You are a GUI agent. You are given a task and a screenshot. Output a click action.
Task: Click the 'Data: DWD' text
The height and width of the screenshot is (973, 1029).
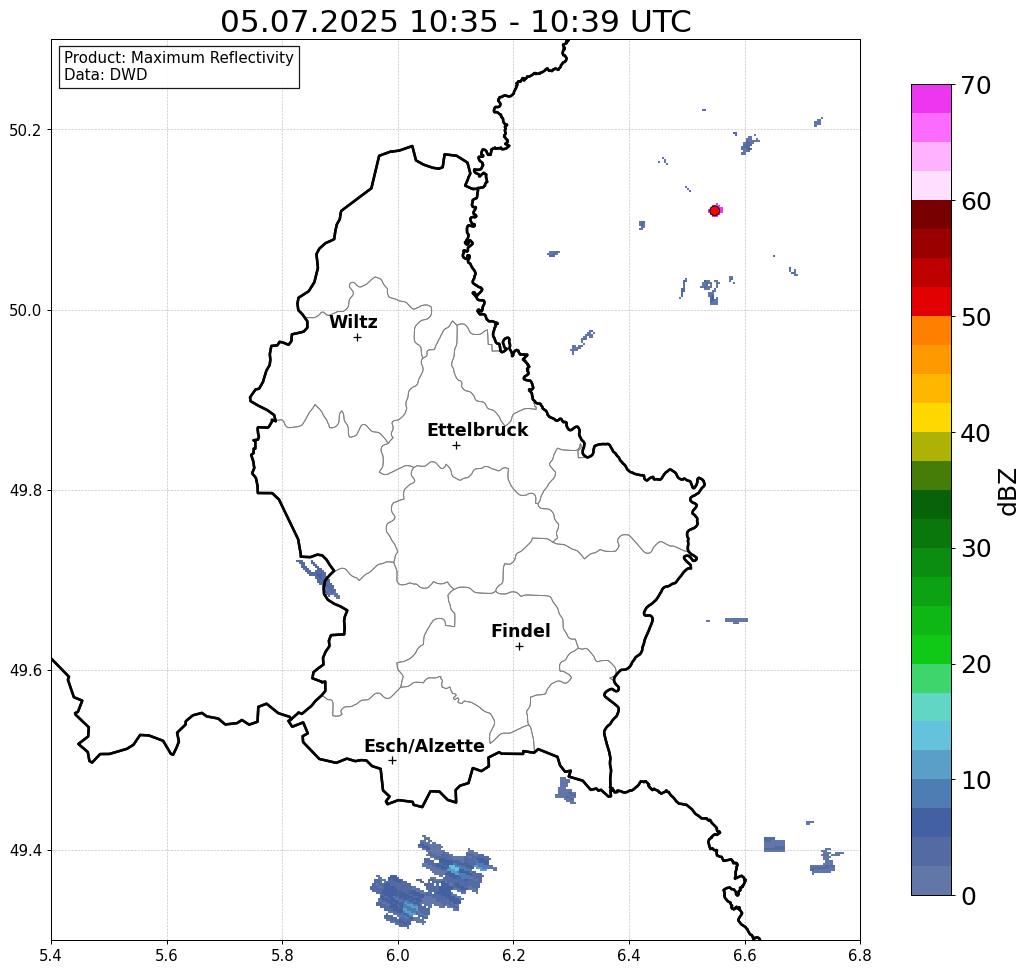pyautogui.click(x=106, y=75)
